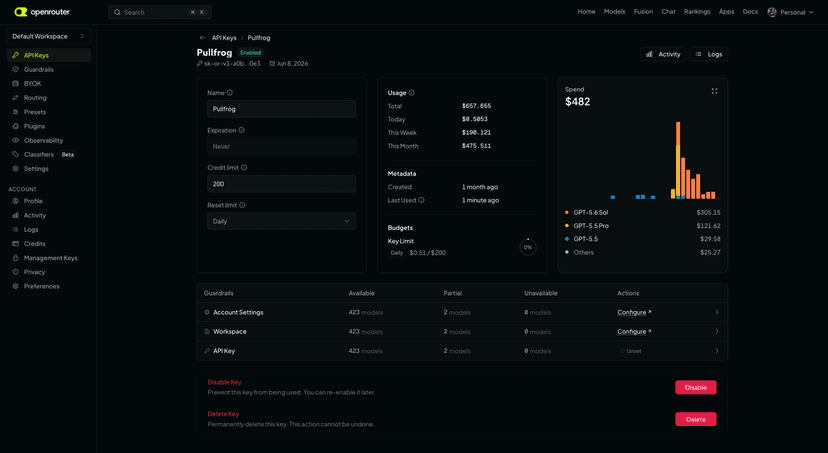Click the orange GPT-5.6 Sol legend dot
Screen dimensions: 828x453
pos(567,212)
